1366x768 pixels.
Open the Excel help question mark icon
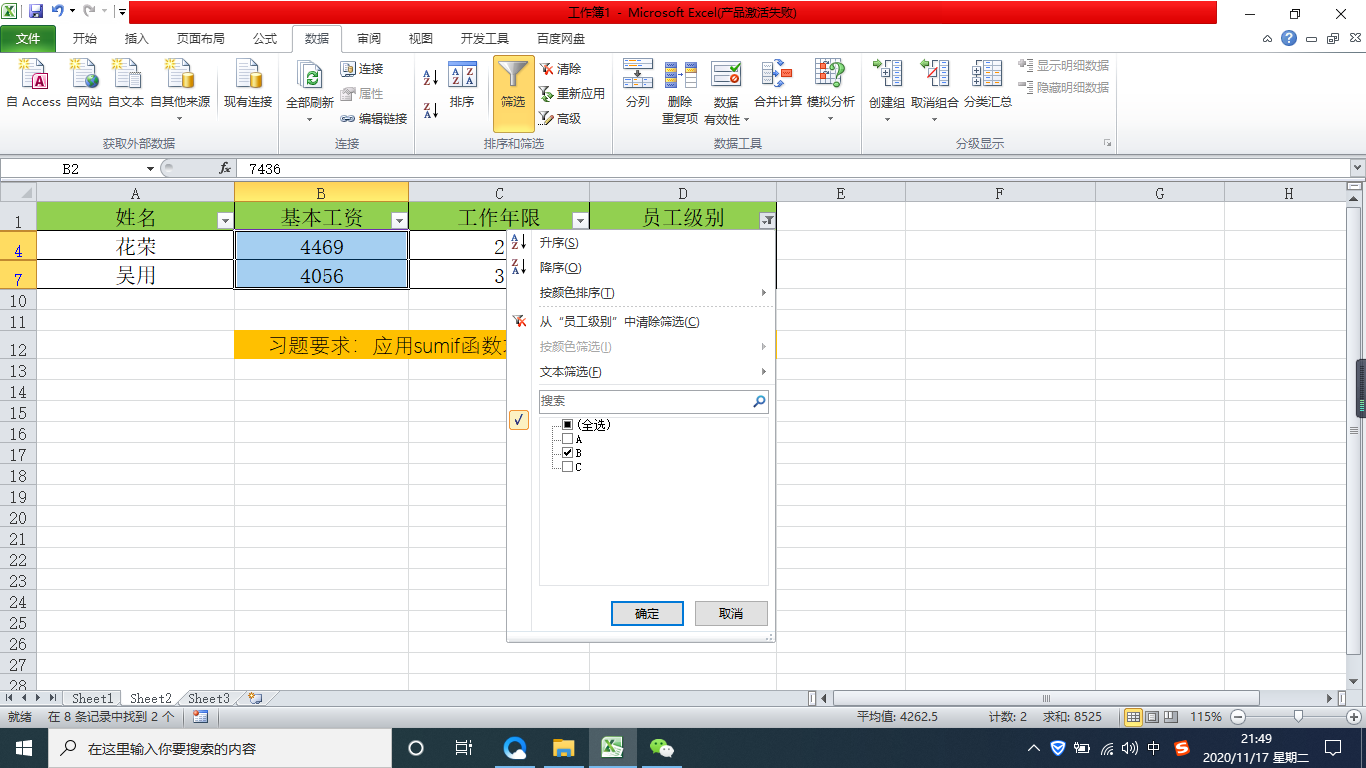coord(1289,38)
